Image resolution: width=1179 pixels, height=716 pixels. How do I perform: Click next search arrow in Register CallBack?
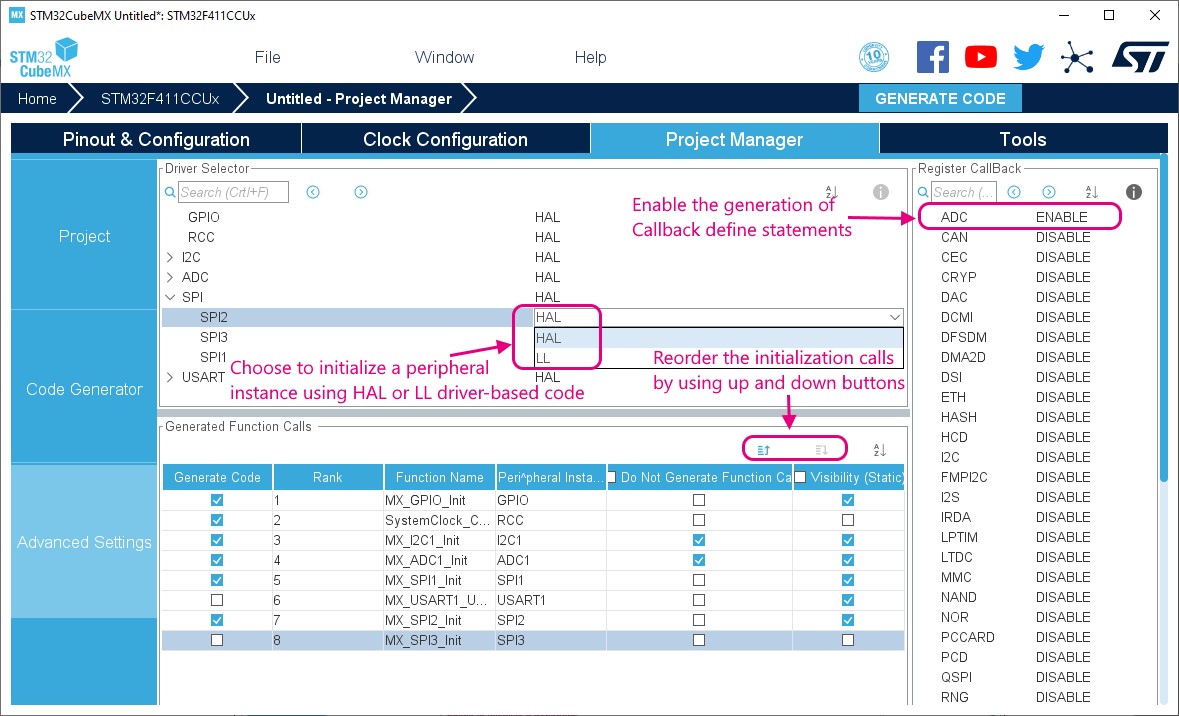tap(1049, 193)
